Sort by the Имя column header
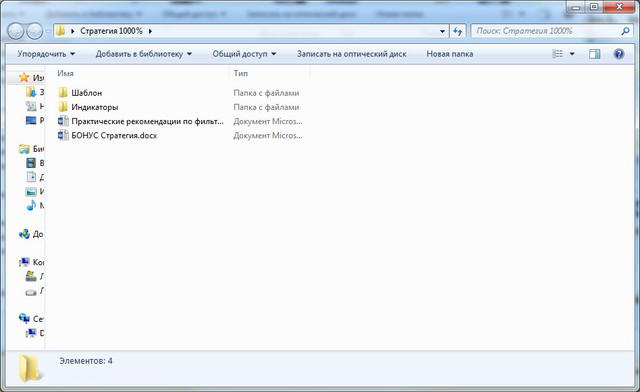Image resolution: width=640 pixels, height=392 pixels. coord(65,73)
